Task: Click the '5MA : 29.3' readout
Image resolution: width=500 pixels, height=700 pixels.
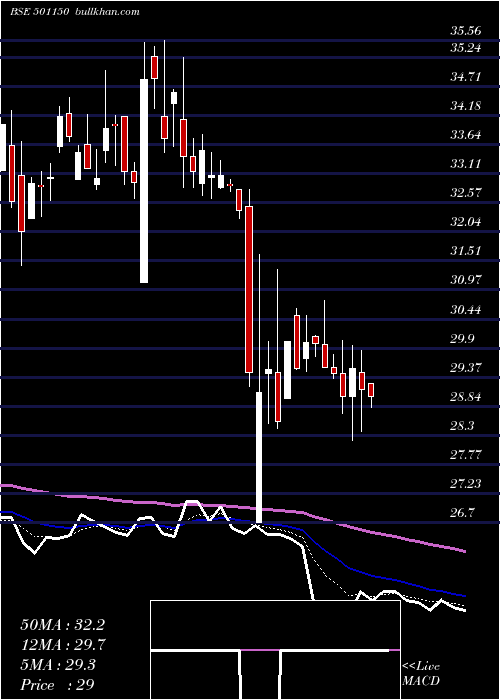Action: 58,665
